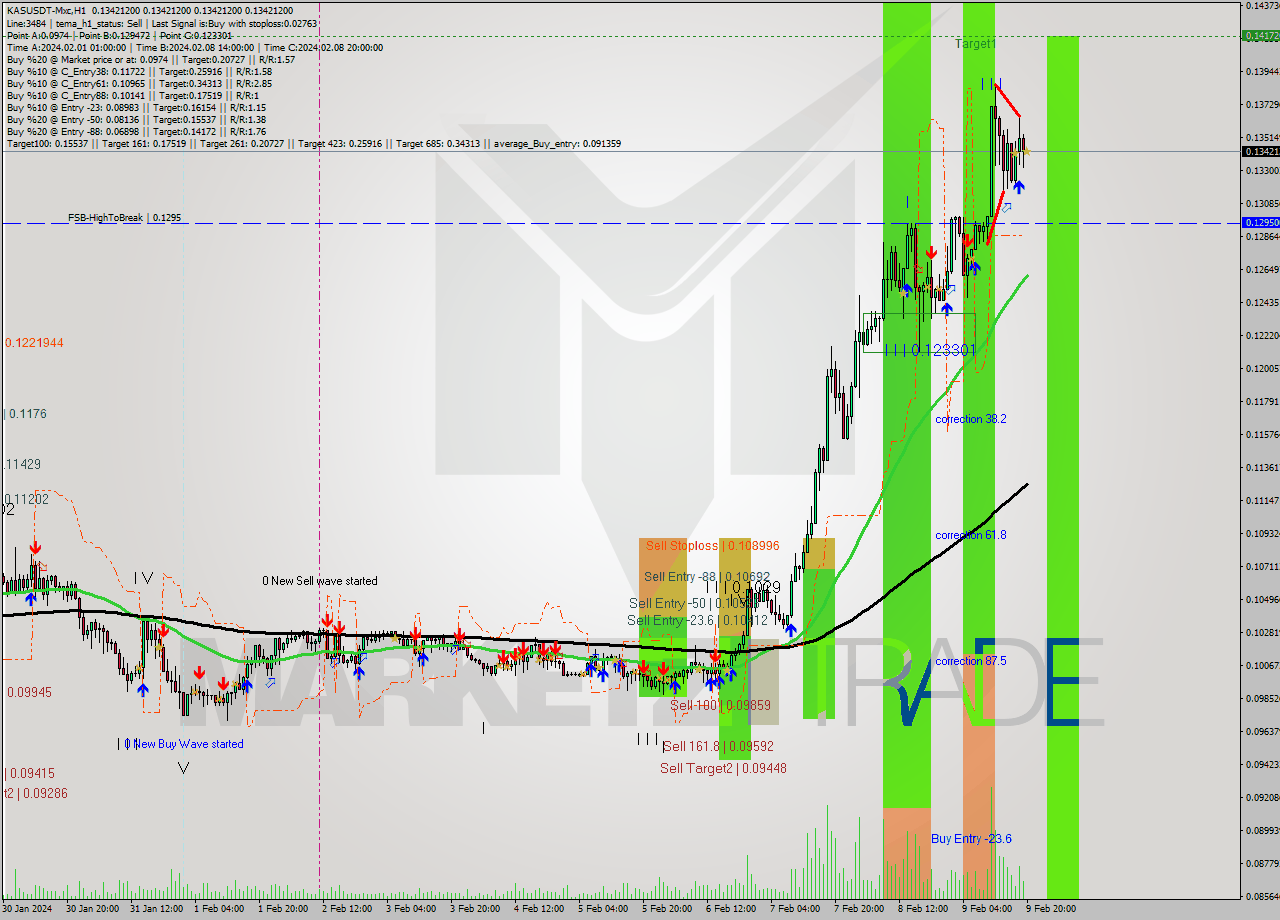Select the 'New Buy Wave started' annotation

coord(188,744)
